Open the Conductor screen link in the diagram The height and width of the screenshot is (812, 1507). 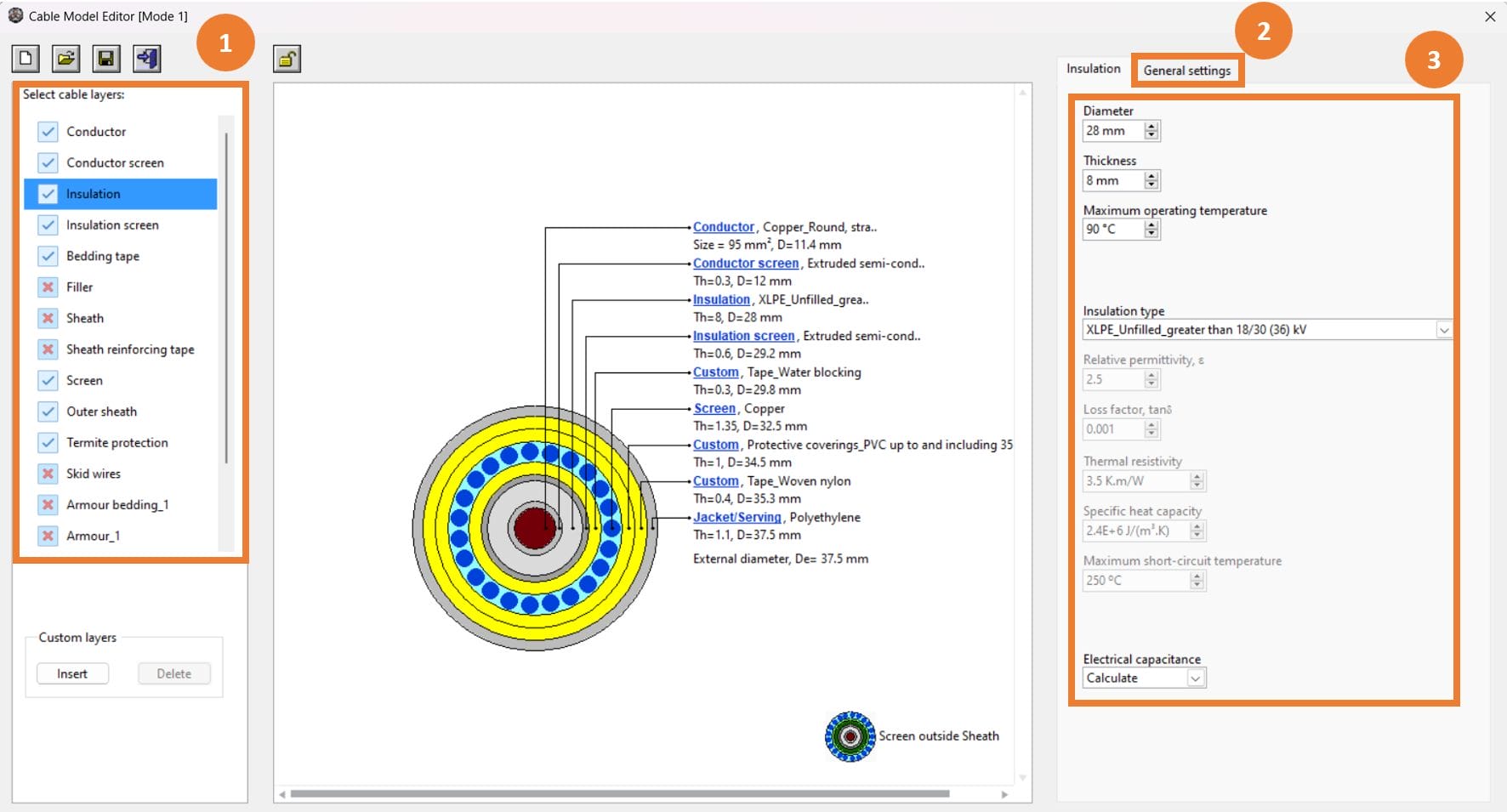(x=745, y=263)
